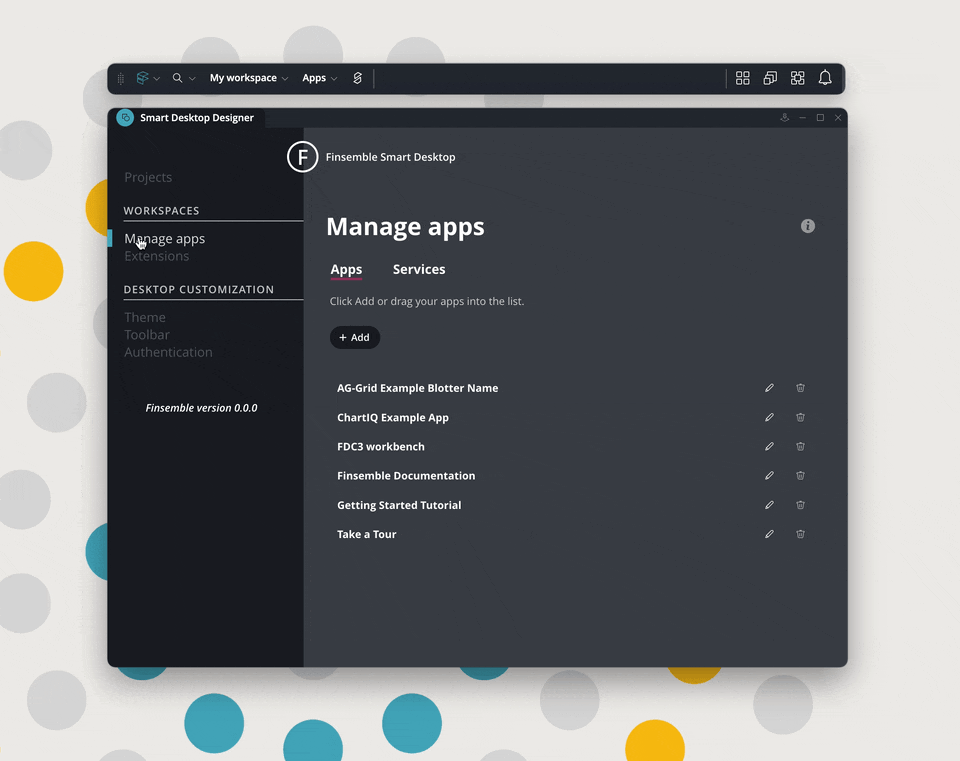Edit the Take a Tour app
The image size is (960, 761).
[769, 534]
